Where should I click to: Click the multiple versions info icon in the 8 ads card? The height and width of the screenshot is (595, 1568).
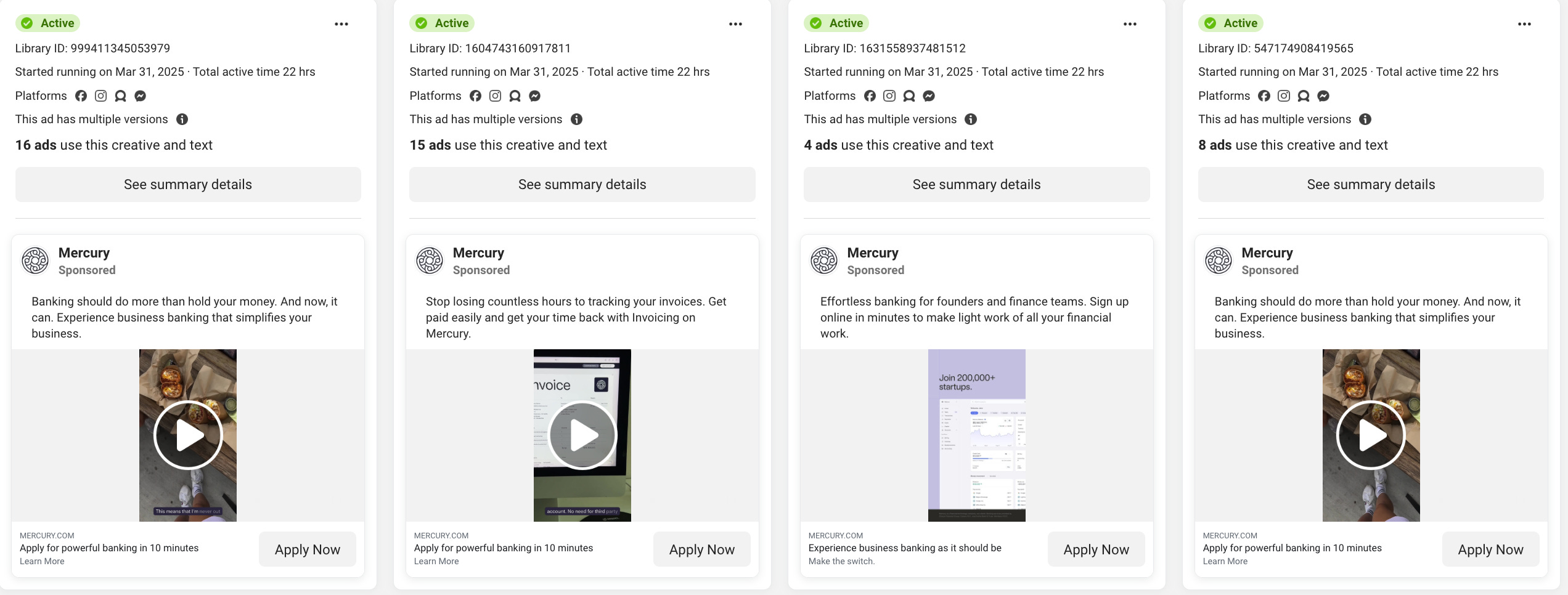point(1365,119)
